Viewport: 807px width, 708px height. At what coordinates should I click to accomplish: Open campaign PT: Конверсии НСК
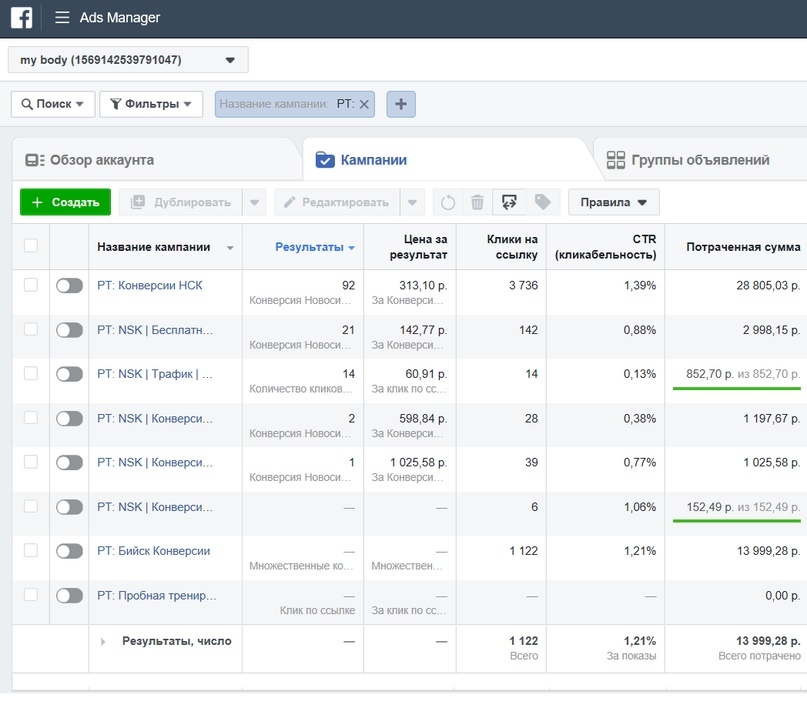pyautogui.click(x=150, y=285)
